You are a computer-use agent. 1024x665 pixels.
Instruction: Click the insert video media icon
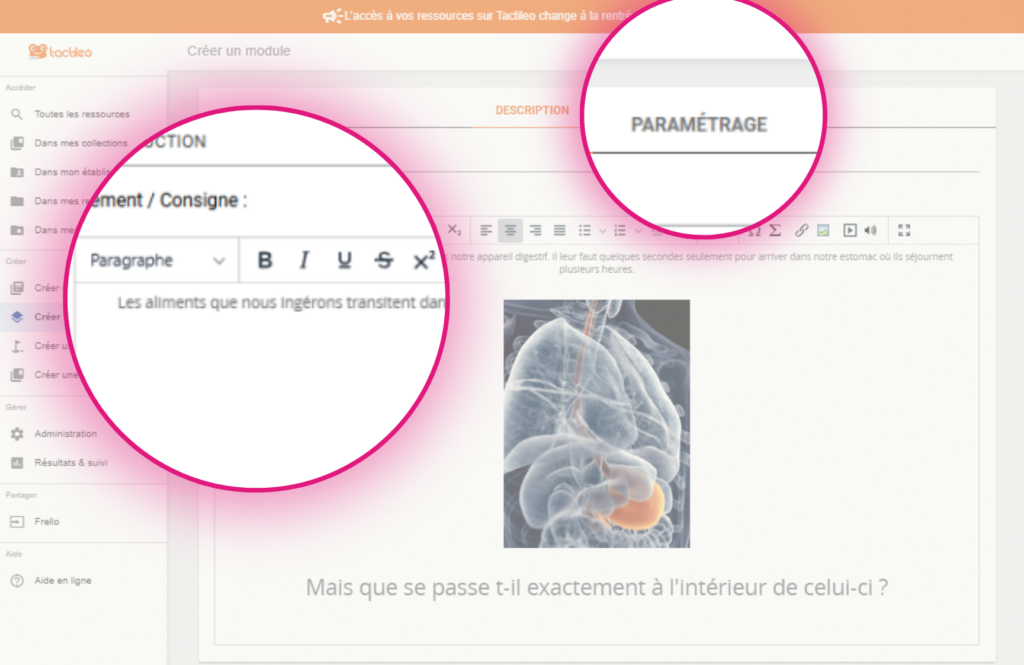click(849, 230)
